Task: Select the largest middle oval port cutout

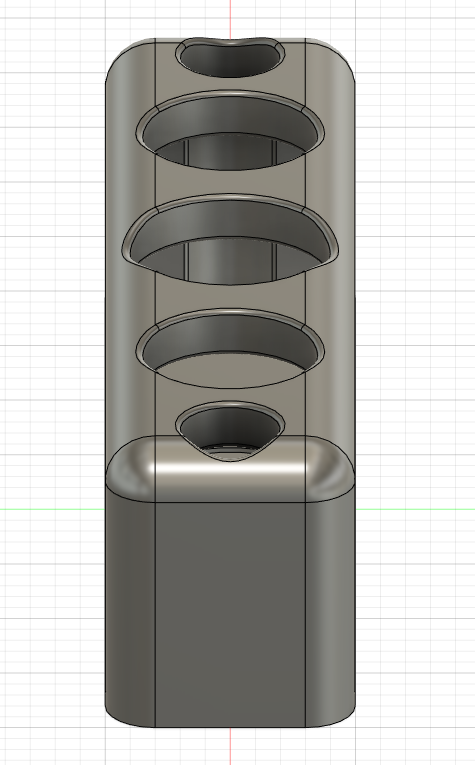Action: (230, 239)
